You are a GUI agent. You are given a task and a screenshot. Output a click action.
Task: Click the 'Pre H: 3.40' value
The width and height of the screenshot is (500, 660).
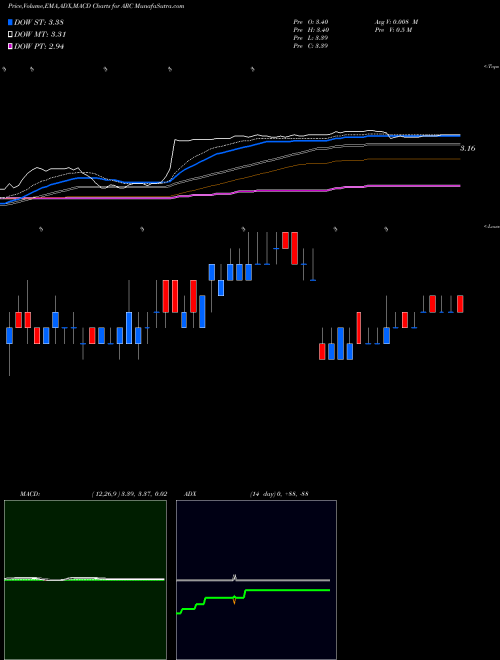tap(311, 30)
